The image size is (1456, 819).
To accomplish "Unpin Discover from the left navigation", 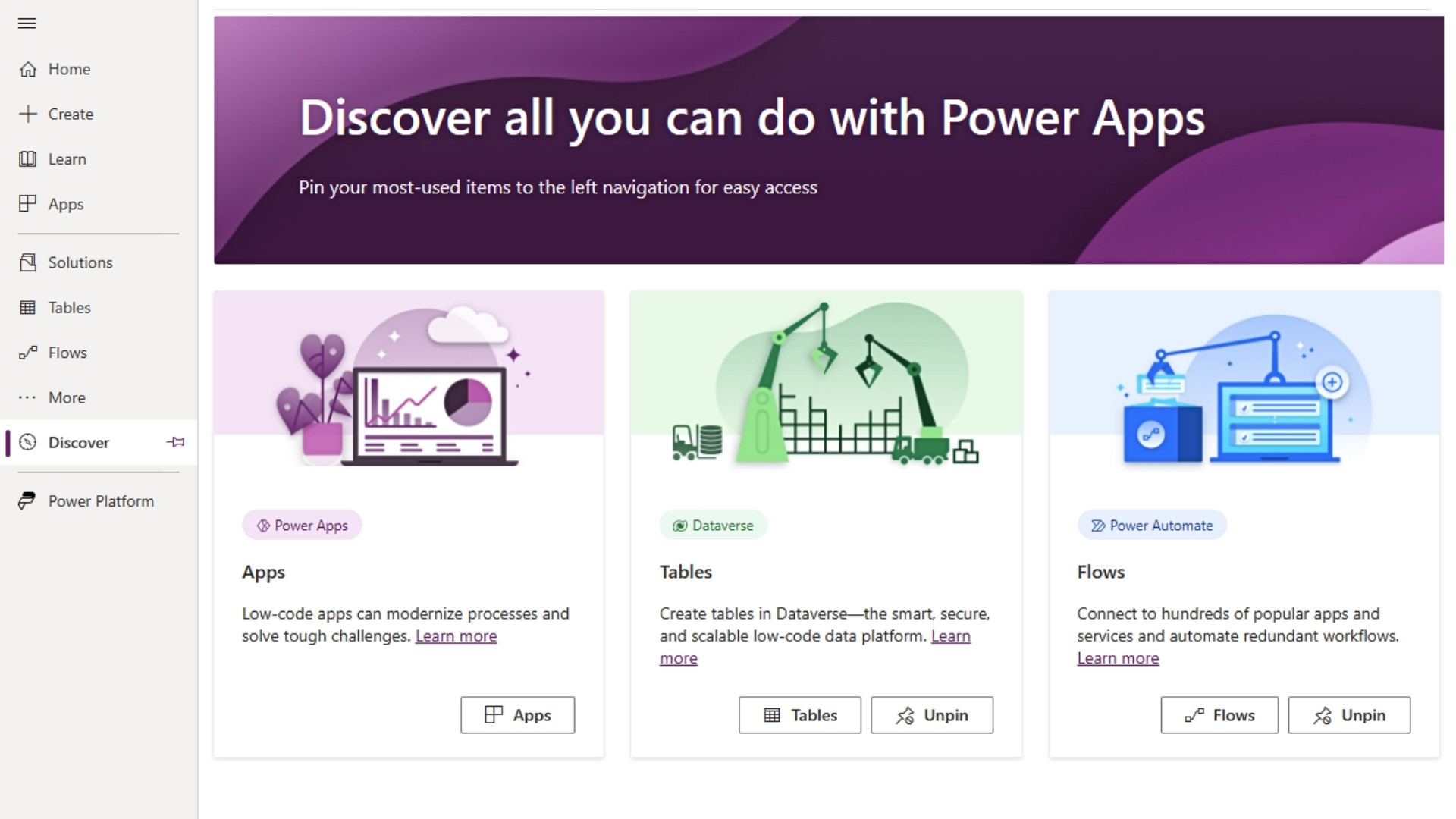I will [x=174, y=442].
